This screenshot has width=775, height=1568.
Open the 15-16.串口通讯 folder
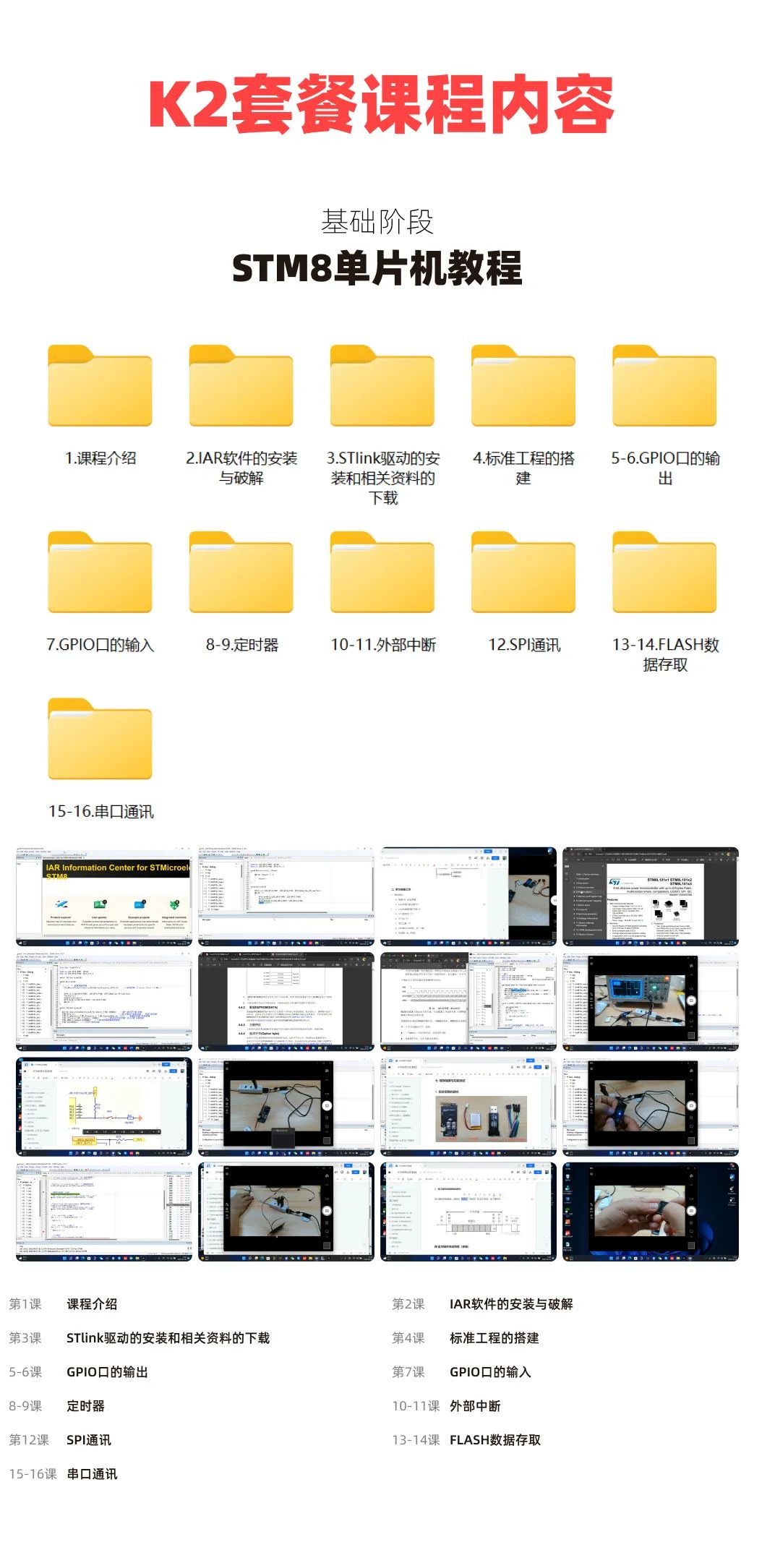coord(100,740)
